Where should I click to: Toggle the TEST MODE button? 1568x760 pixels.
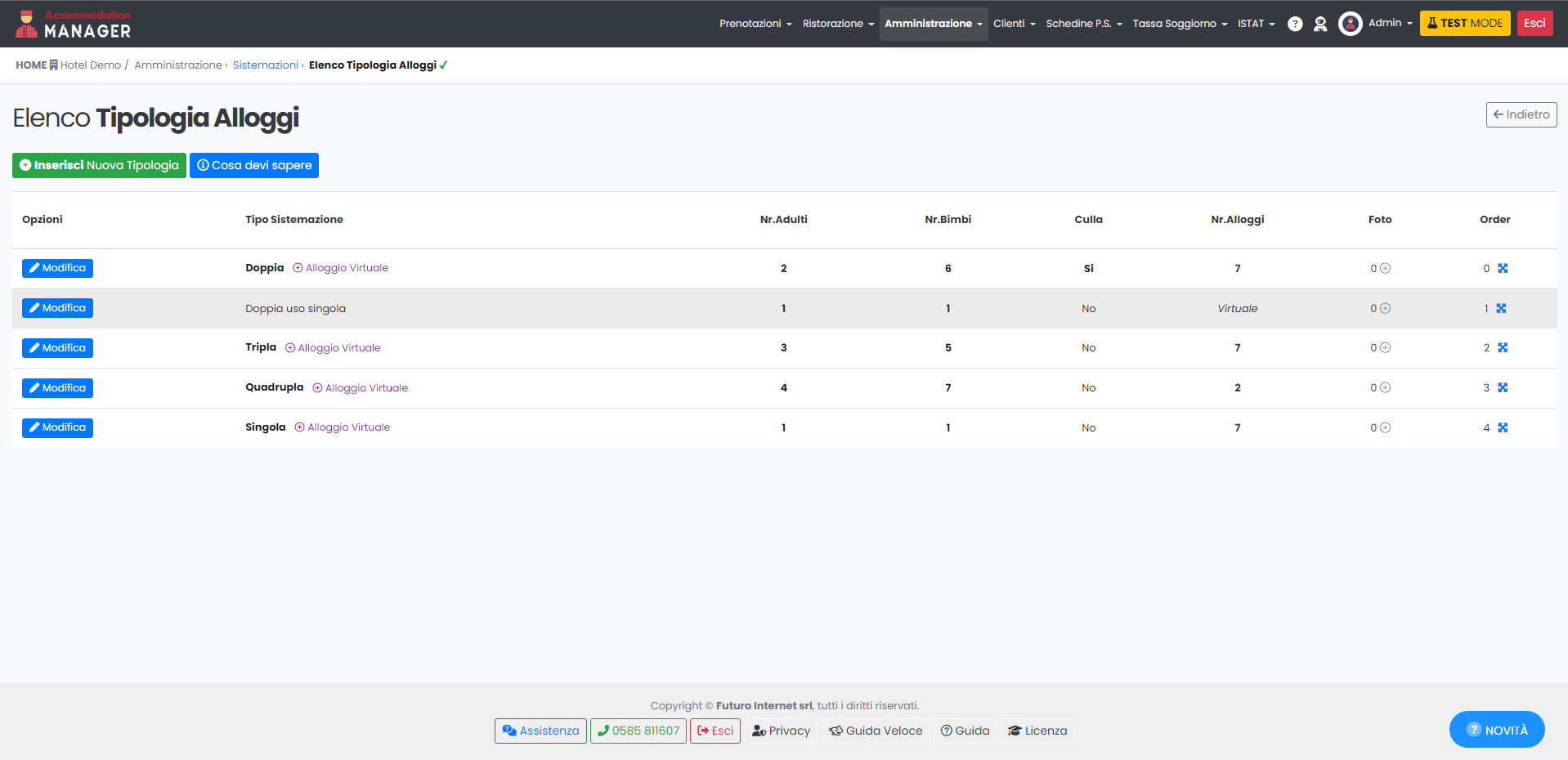coord(1464,23)
